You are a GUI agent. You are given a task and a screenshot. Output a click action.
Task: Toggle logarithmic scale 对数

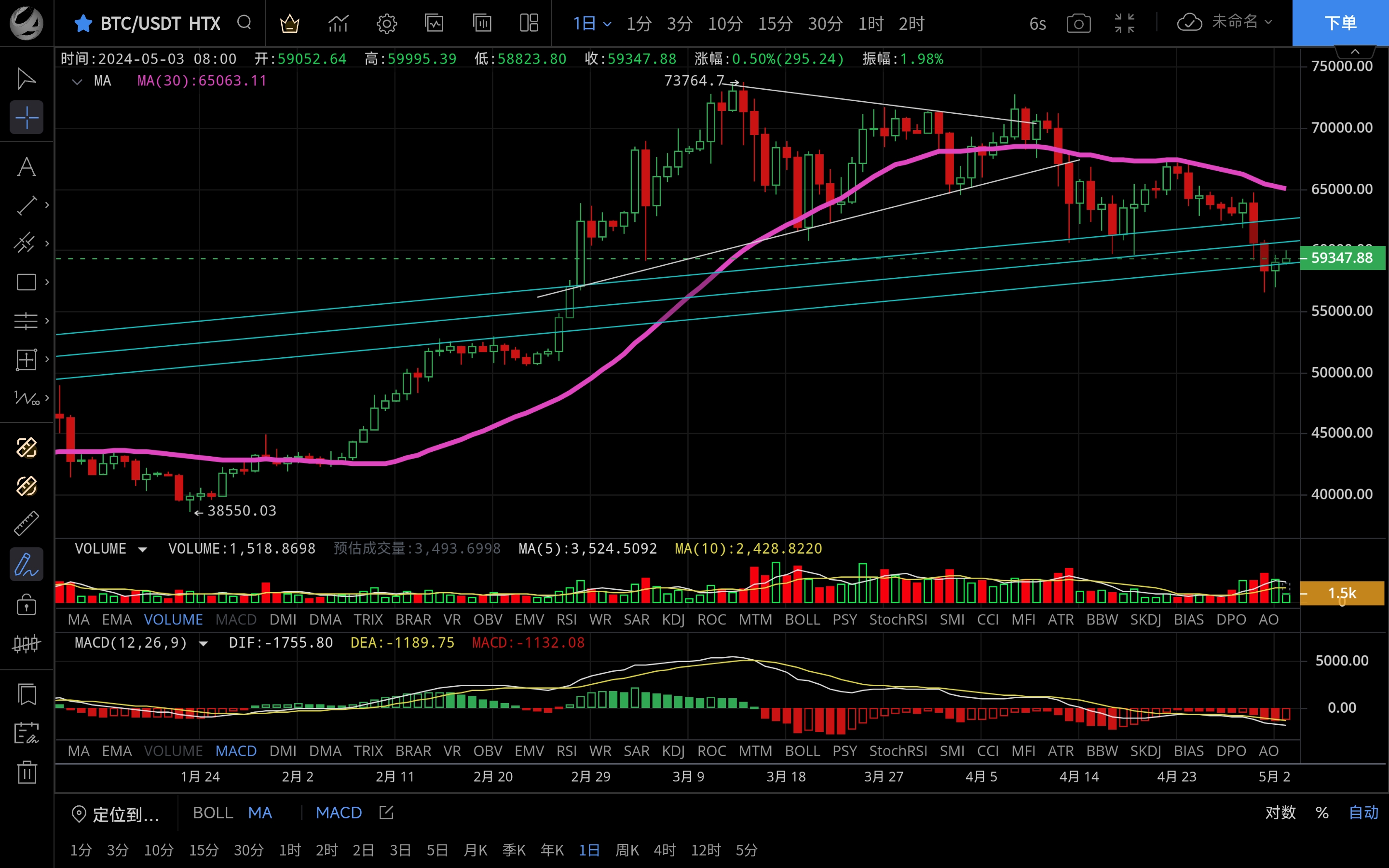coord(1280,813)
